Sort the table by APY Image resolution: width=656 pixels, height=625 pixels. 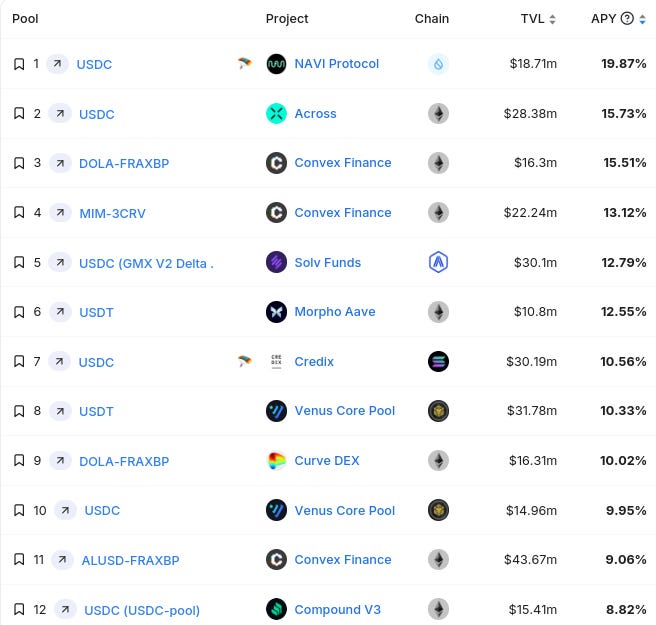tap(642, 19)
